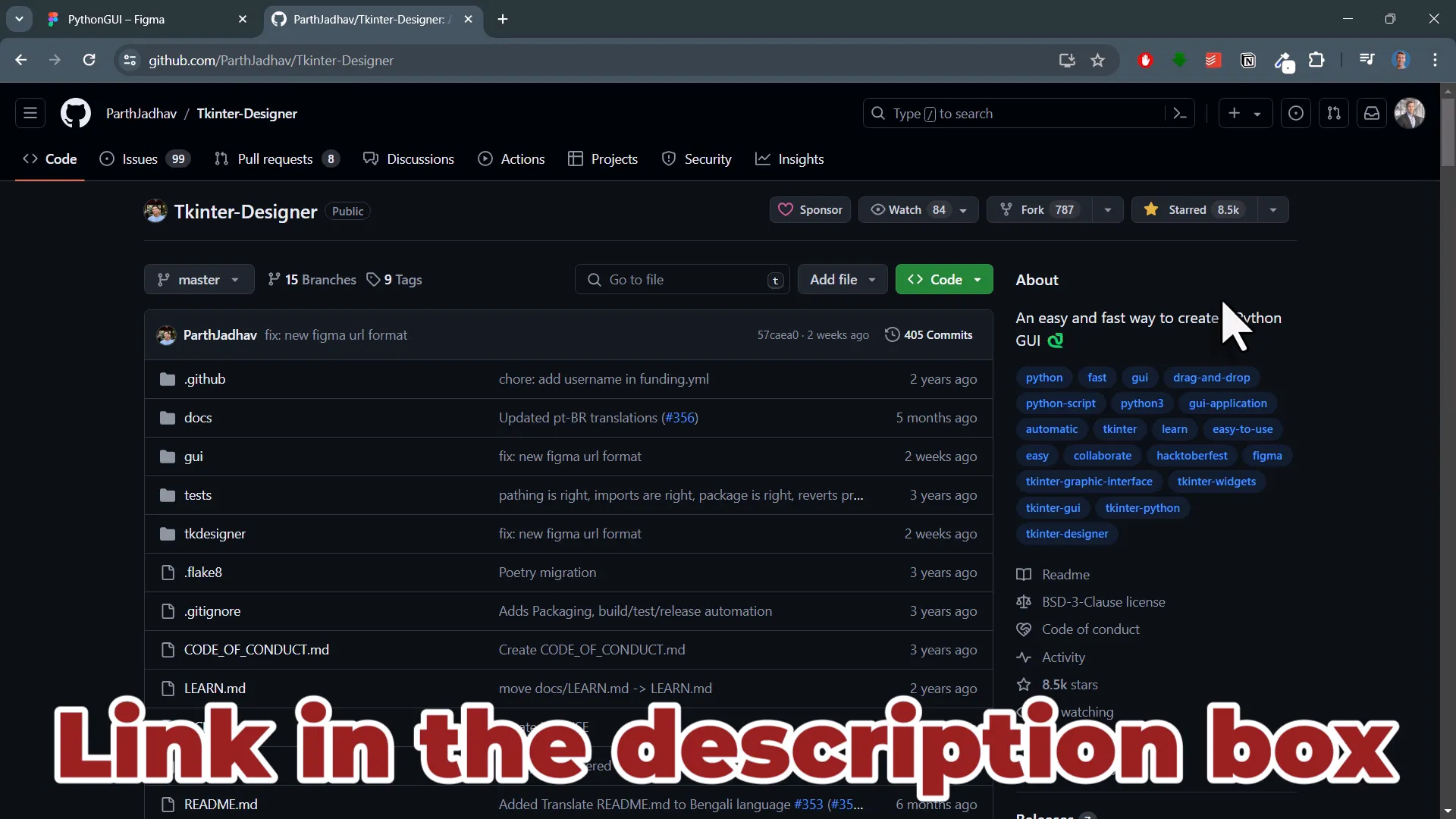Click the Notion browser extension icon

point(1249,61)
